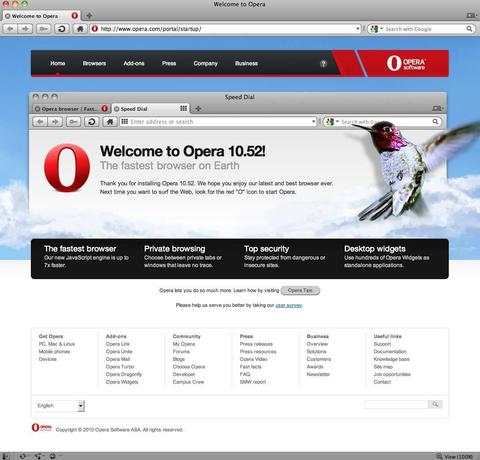The width and height of the screenshot is (480, 460).
Task: Open Opera Link footer link
Action: (118, 344)
